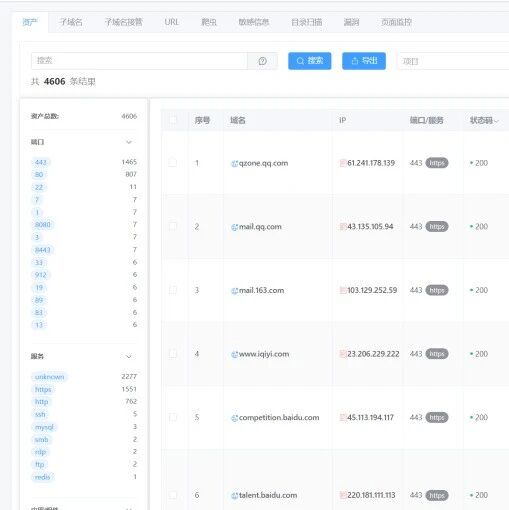Click the blue 搜索 search button

tap(310, 61)
